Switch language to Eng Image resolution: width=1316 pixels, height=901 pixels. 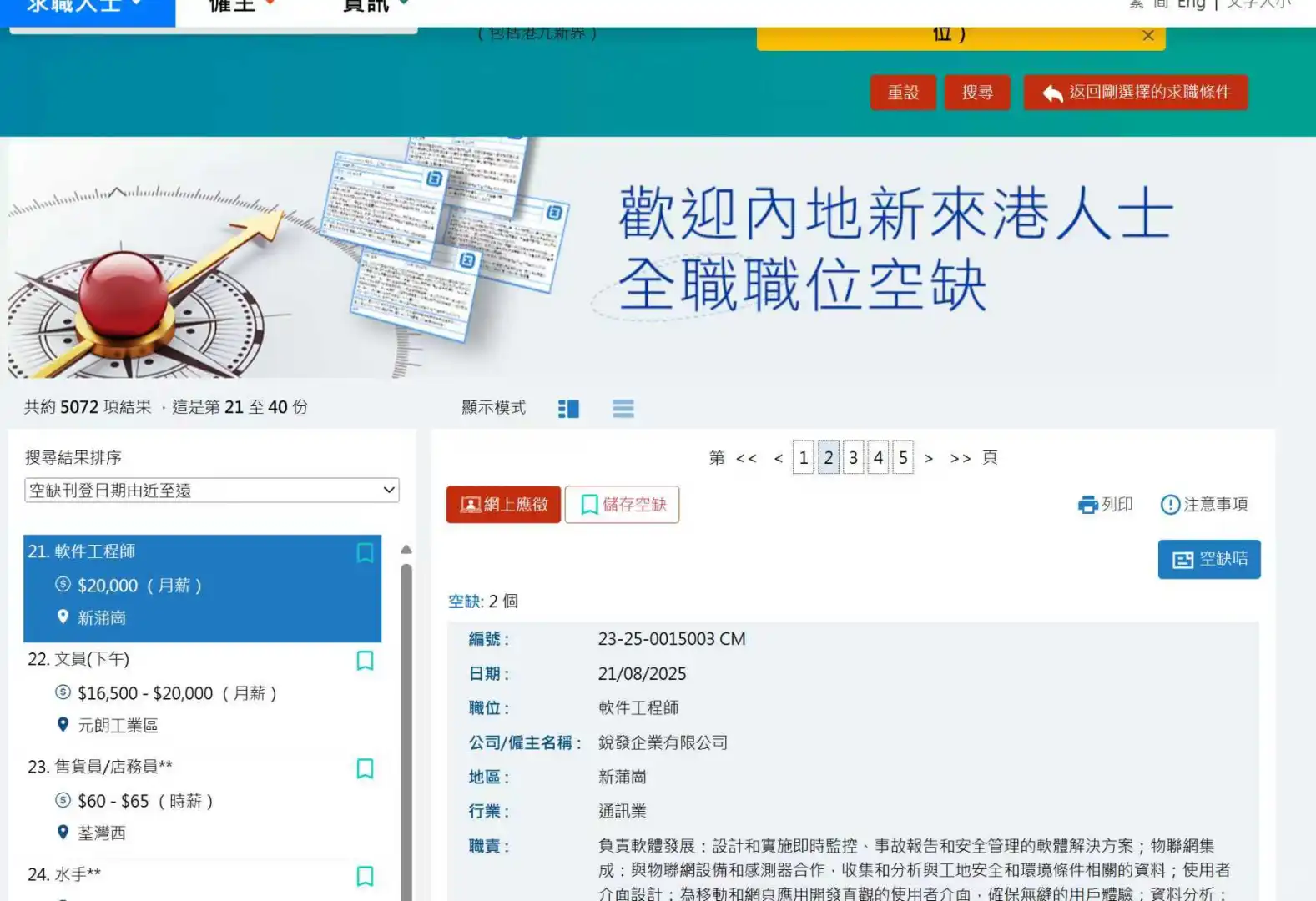(x=1191, y=4)
